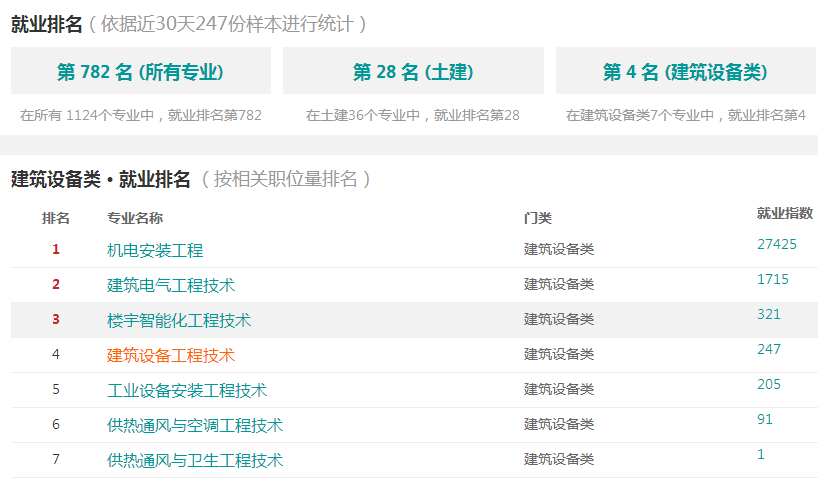
Task: Open the 工业设备安装工程技术 major link
Action: [187, 390]
